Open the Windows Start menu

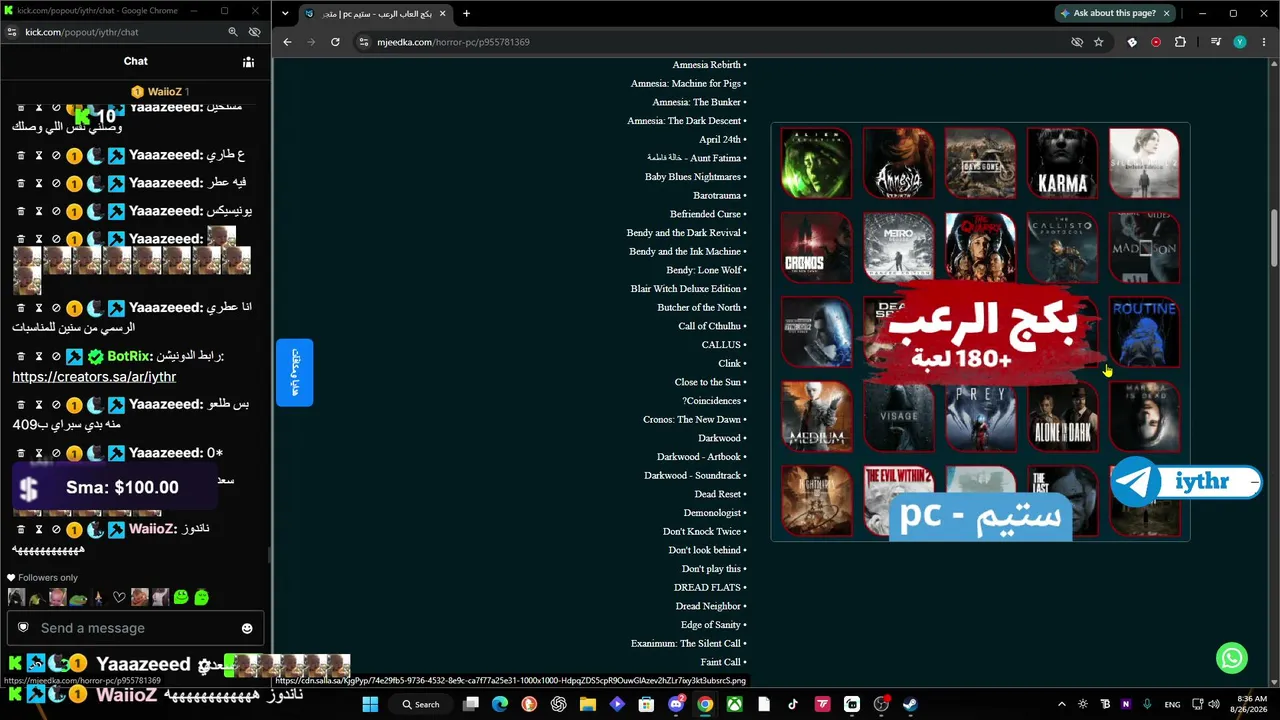370,704
